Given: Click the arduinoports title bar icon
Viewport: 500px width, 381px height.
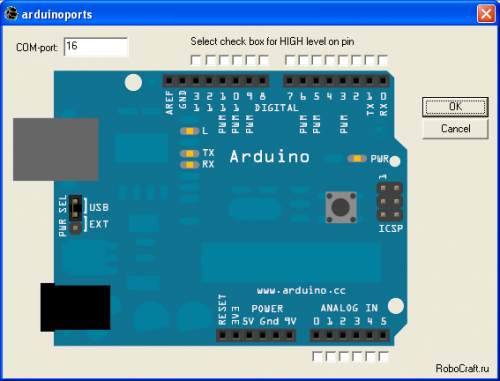Looking at the screenshot, I should [11, 14].
